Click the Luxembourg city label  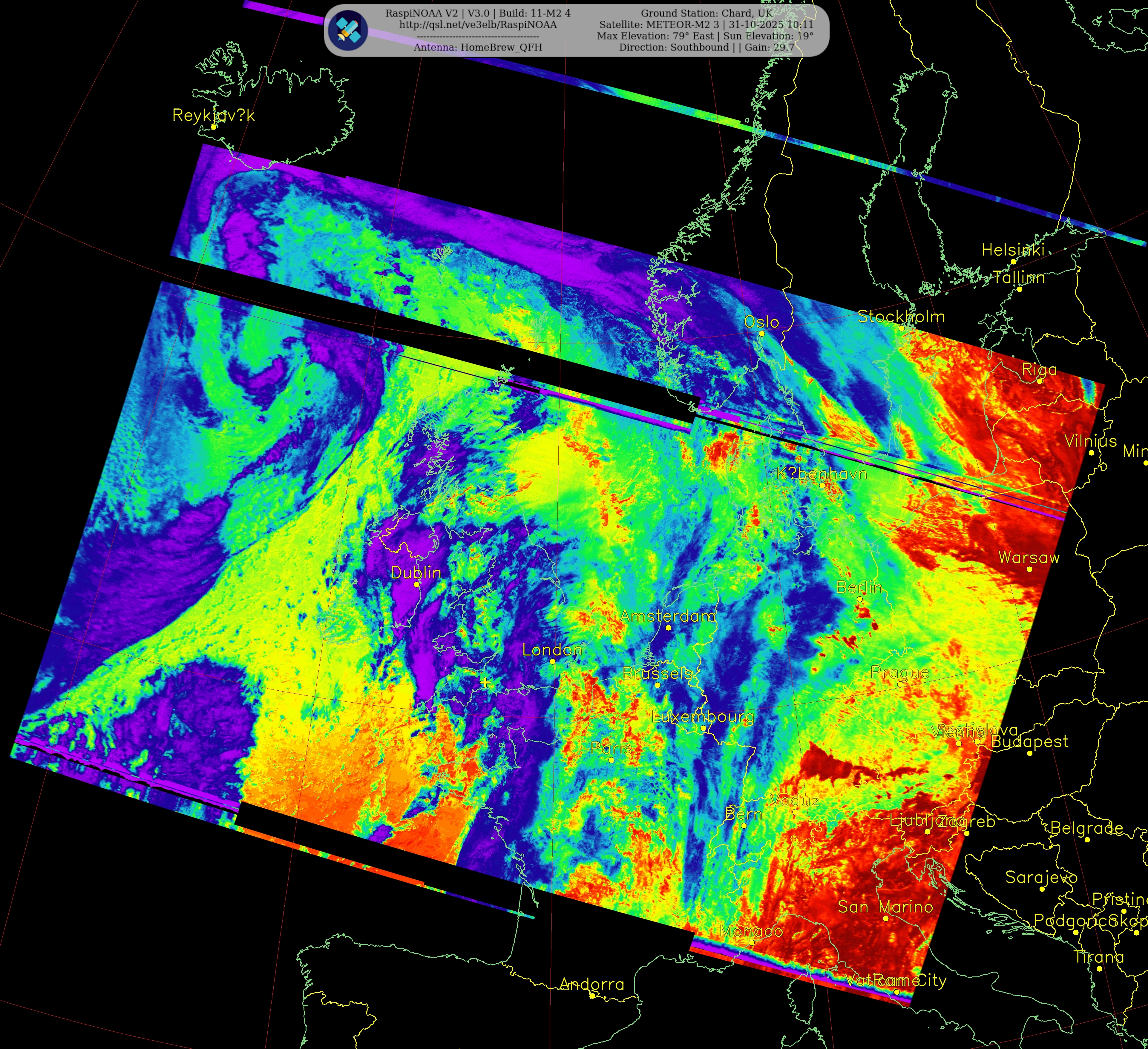tap(703, 717)
